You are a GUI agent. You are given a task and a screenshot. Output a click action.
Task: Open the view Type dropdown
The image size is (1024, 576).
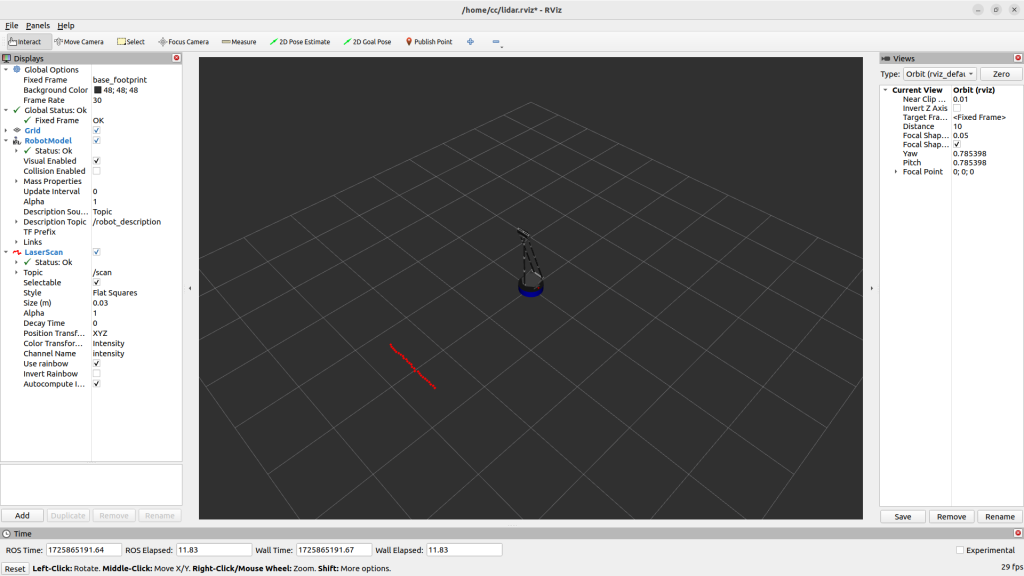[940, 74]
